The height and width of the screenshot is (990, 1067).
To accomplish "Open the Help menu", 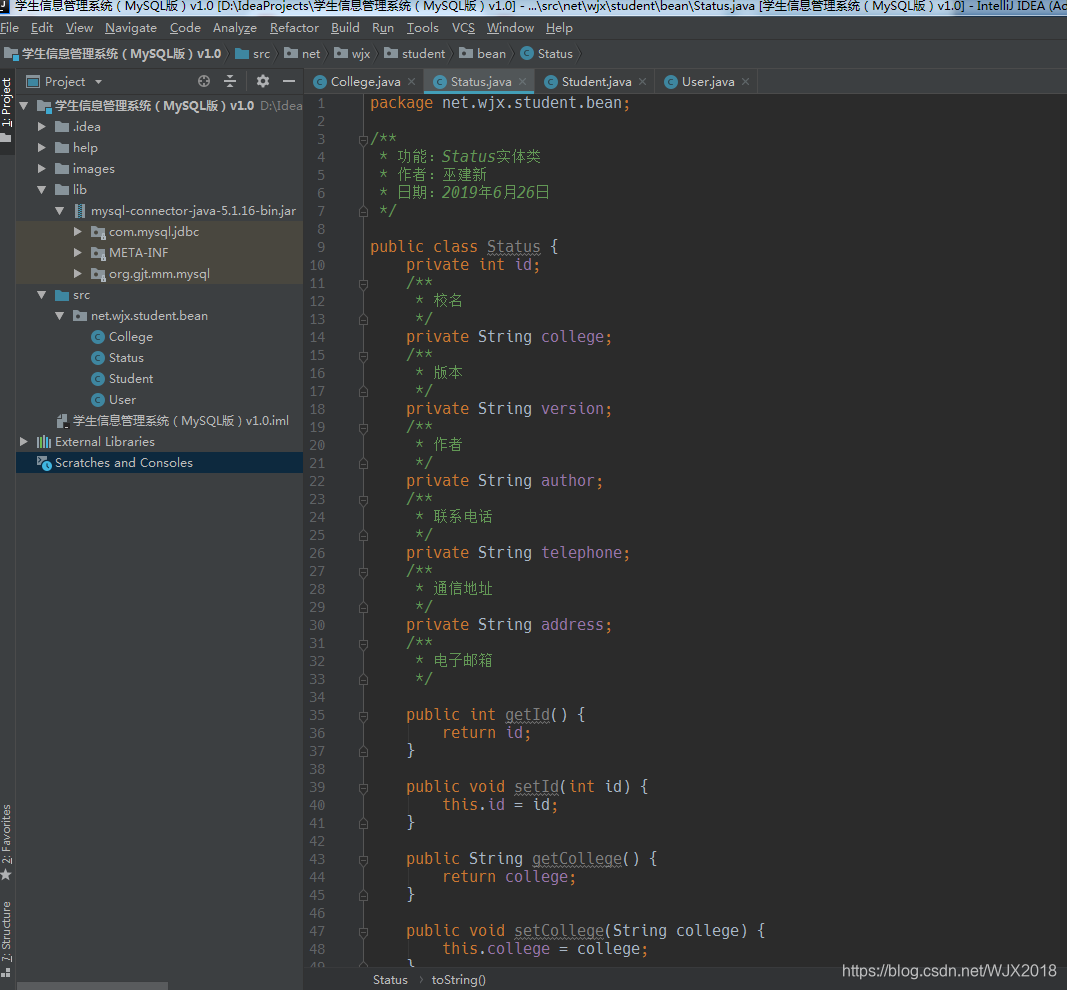I will coord(559,28).
